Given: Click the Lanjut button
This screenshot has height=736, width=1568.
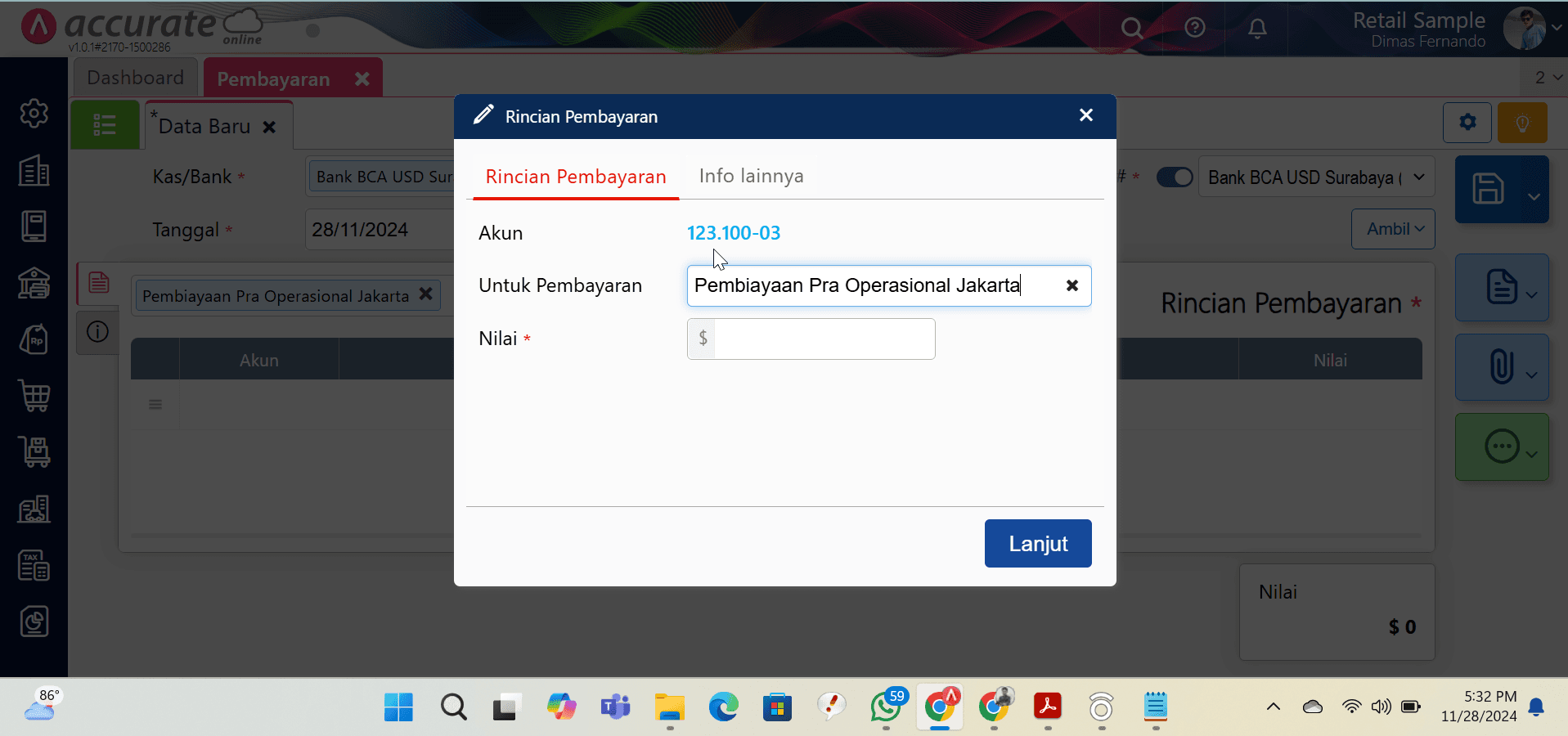Looking at the screenshot, I should 1037,544.
